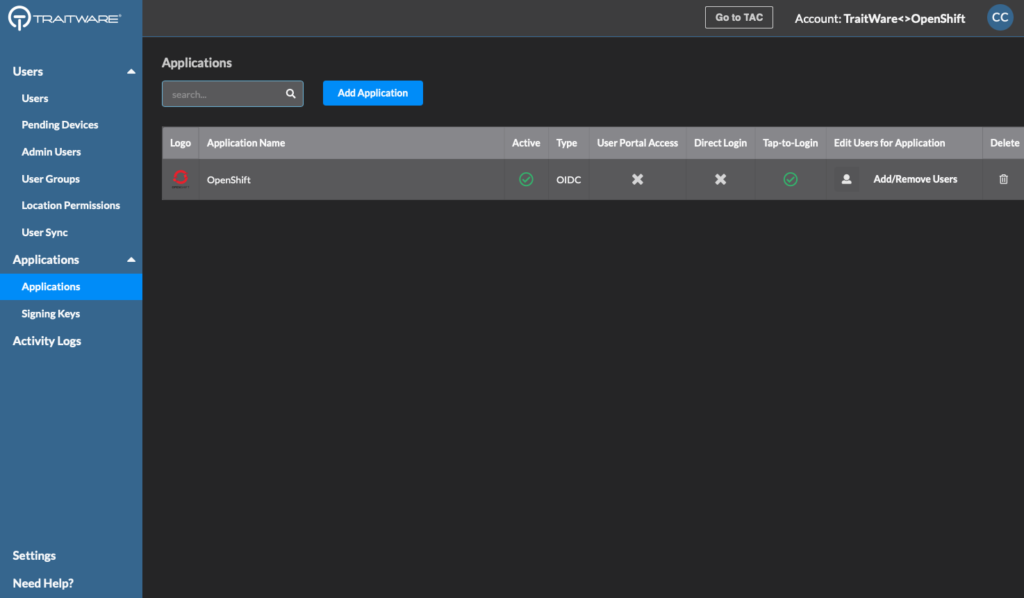Collapse the Users sidebar section arrow

pyautogui.click(x=131, y=72)
